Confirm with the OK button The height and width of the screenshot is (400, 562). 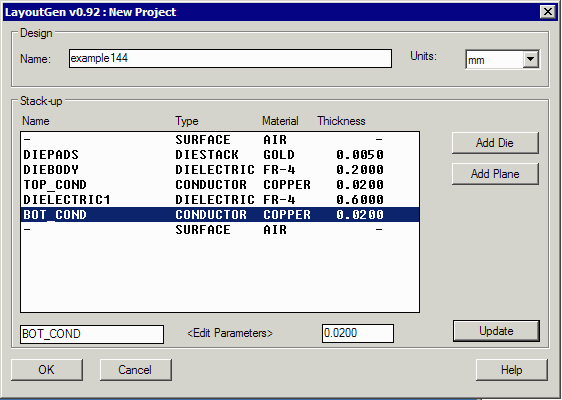(47, 370)
